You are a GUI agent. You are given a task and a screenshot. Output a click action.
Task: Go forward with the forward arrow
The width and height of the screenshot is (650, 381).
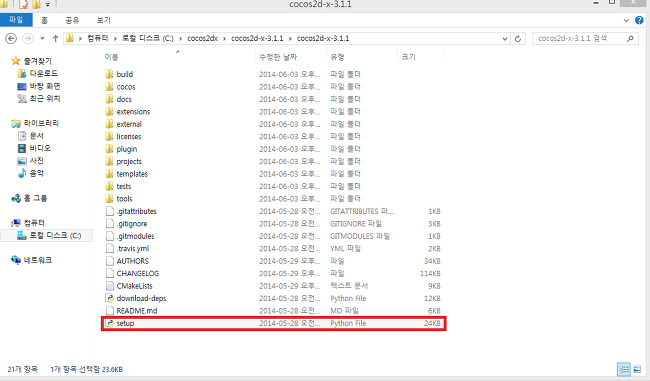tap(28, 39)
